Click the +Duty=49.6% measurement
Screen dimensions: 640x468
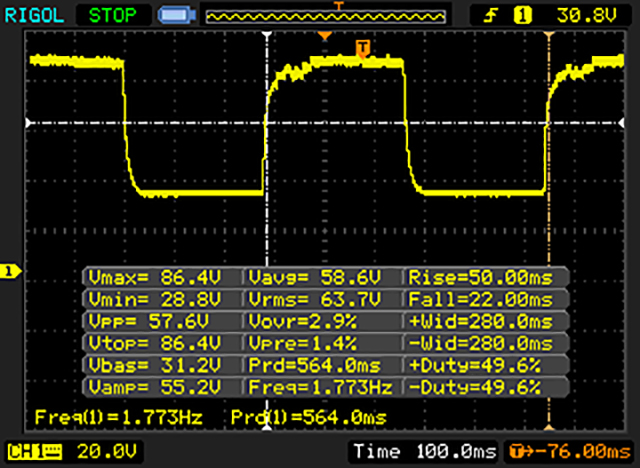[475, 365]
